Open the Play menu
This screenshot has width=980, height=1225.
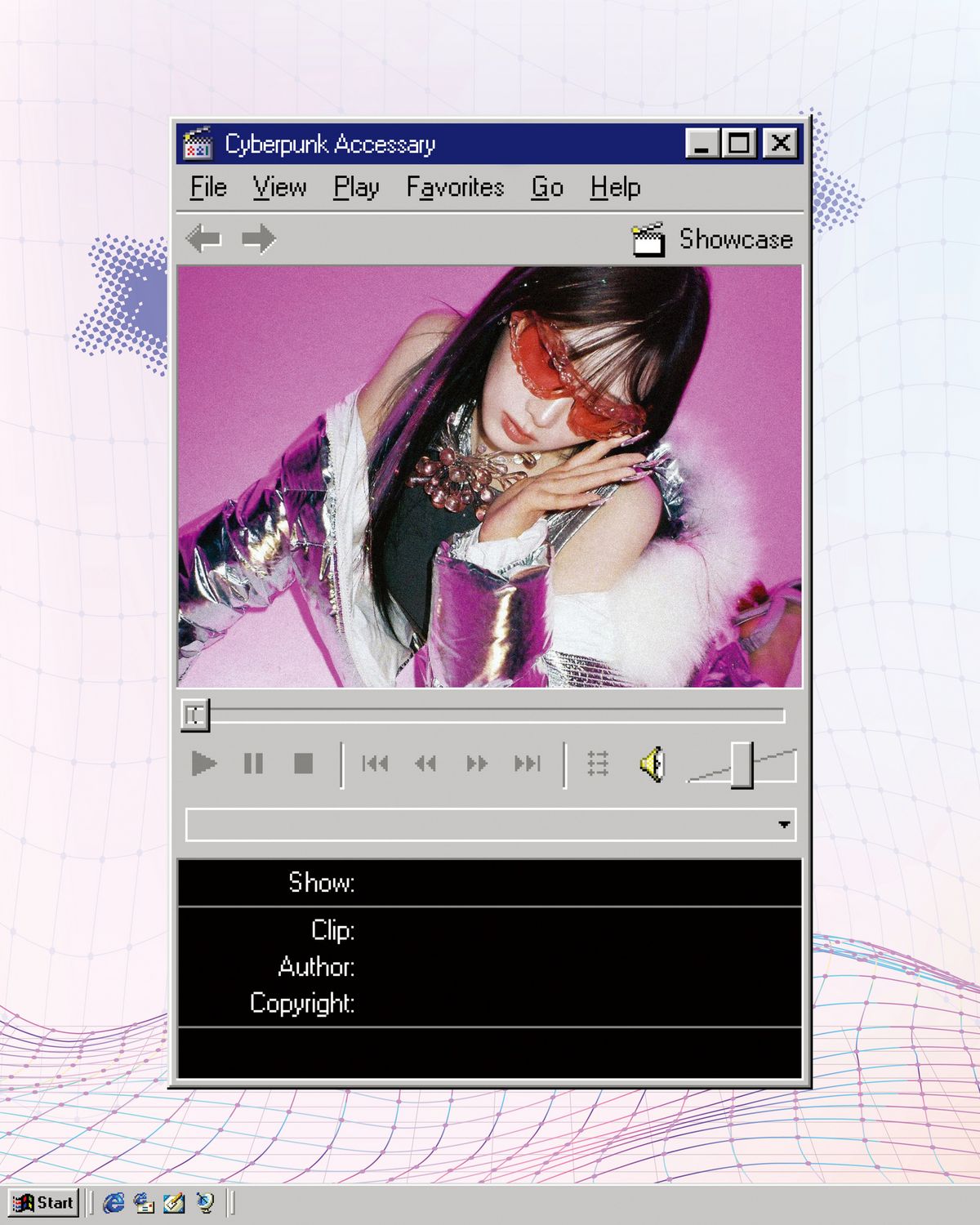356,188
